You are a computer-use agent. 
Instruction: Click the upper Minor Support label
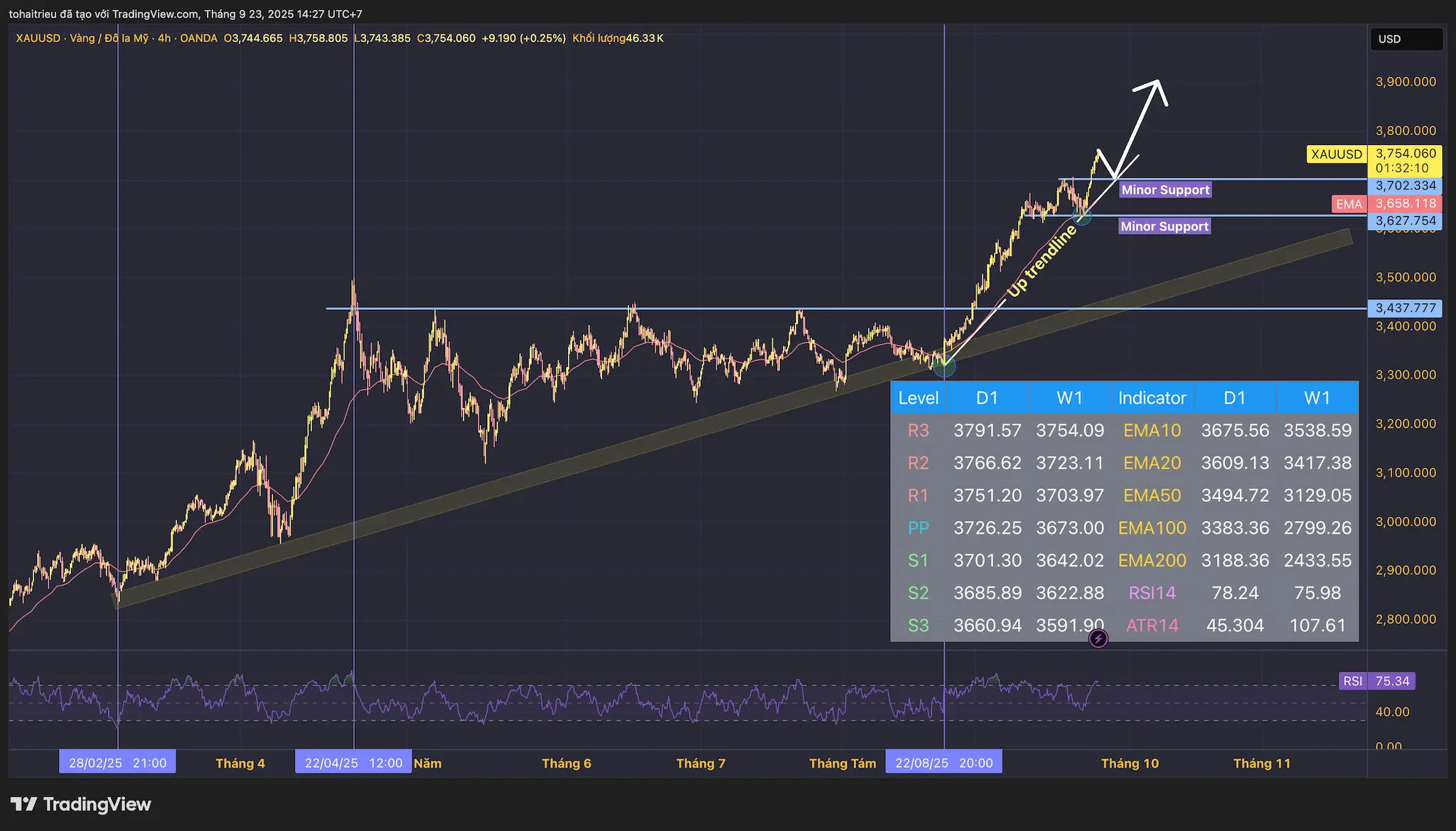click(1165, 190)
